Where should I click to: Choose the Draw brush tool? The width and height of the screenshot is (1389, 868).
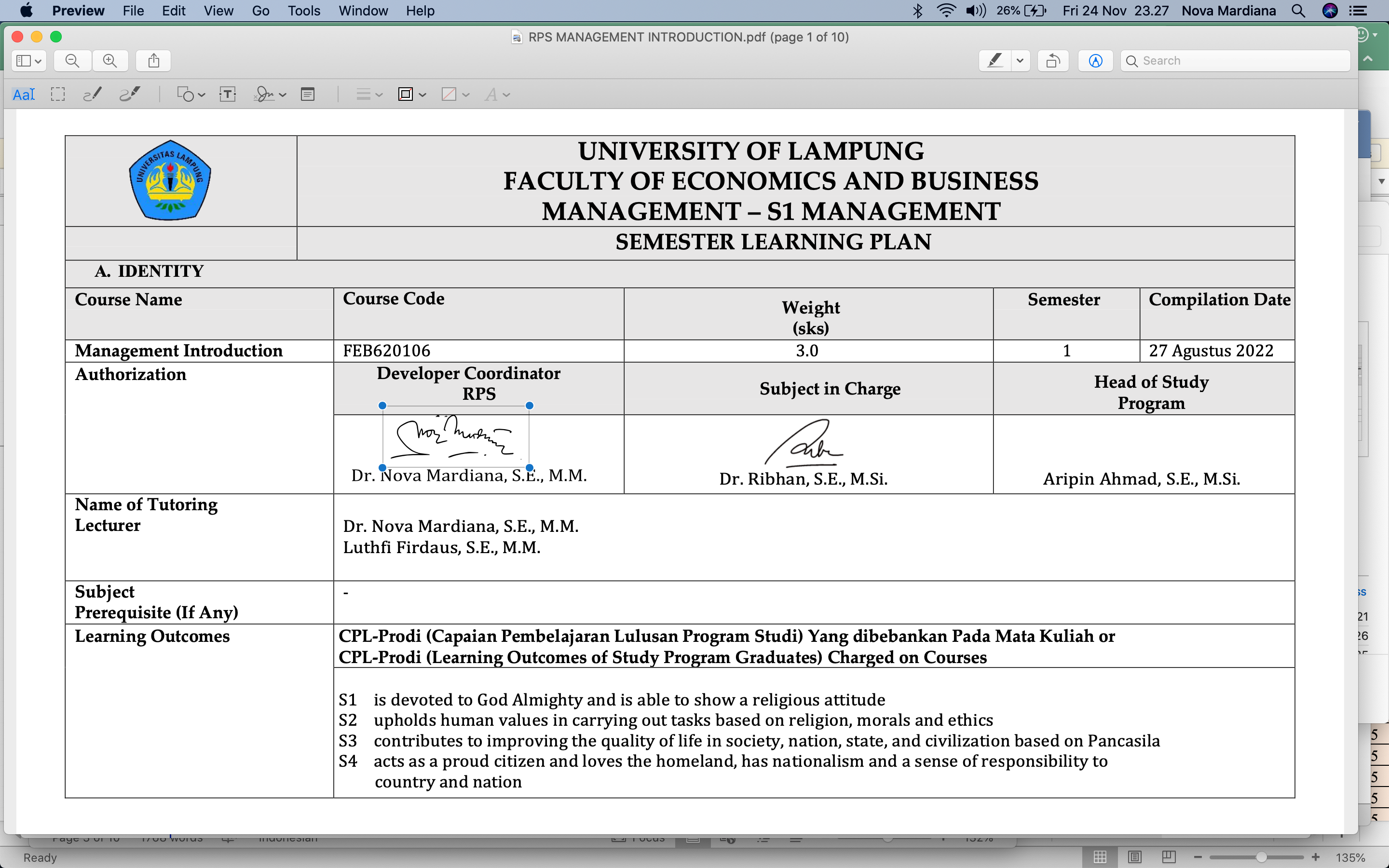[x=130, y=95]
